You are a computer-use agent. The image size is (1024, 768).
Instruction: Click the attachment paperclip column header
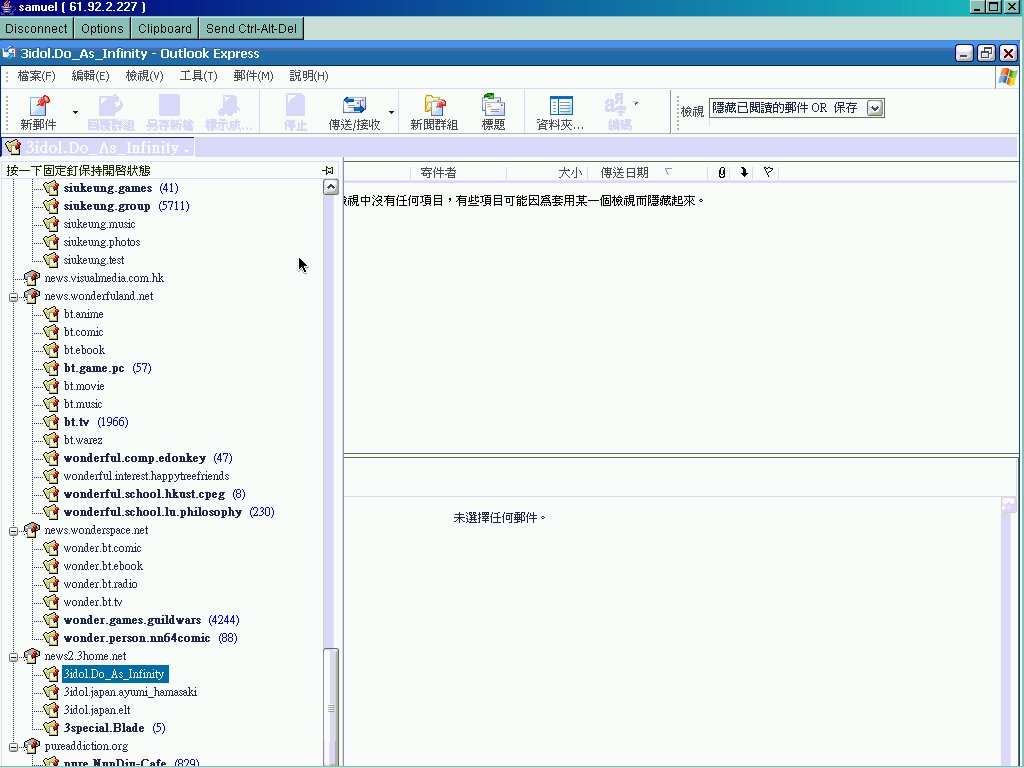[x=722, y=172]
